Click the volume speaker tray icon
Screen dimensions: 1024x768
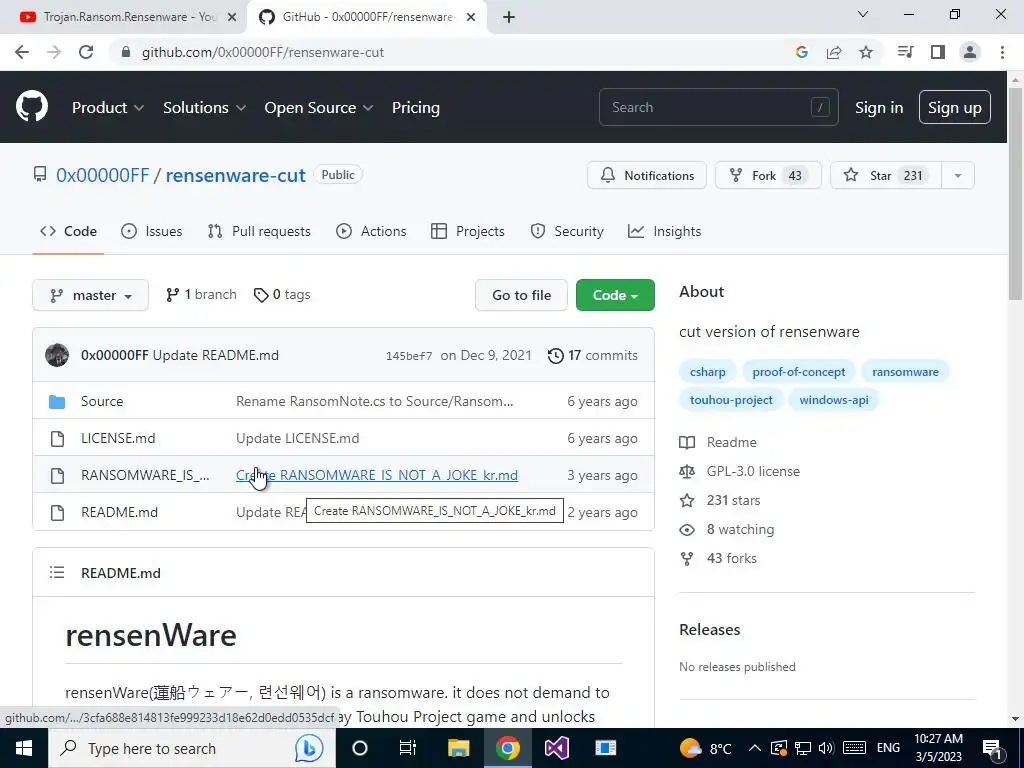pyautogui.click(x=826, y=748)
